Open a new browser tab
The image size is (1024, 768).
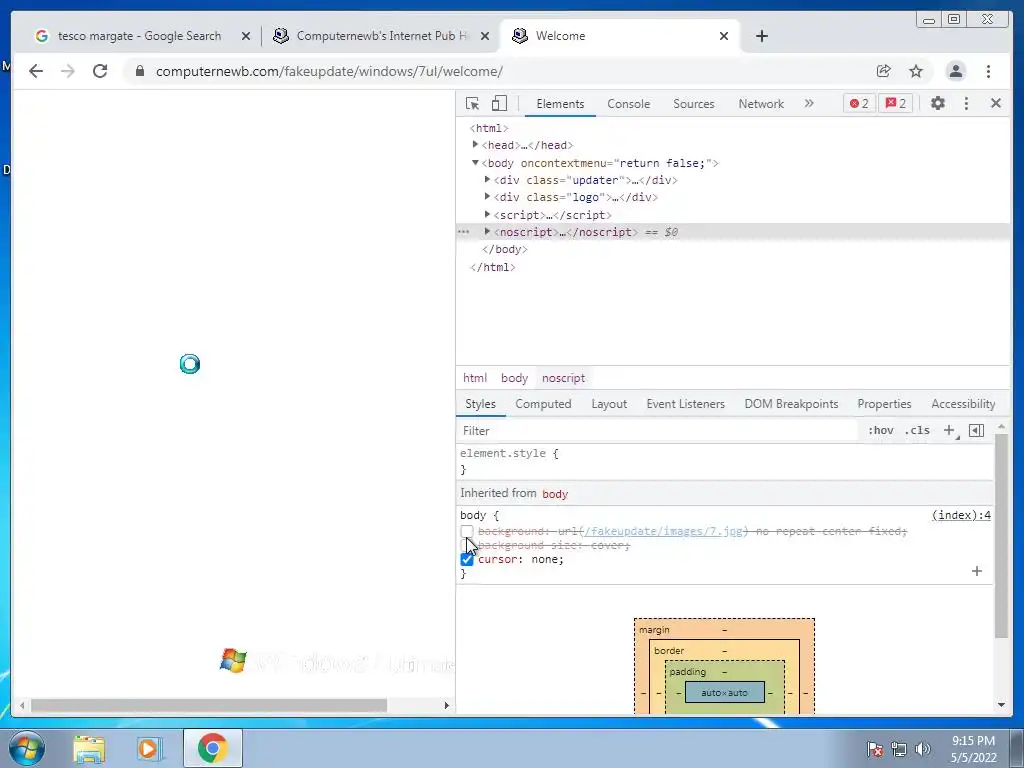click(x=761, y=36)
